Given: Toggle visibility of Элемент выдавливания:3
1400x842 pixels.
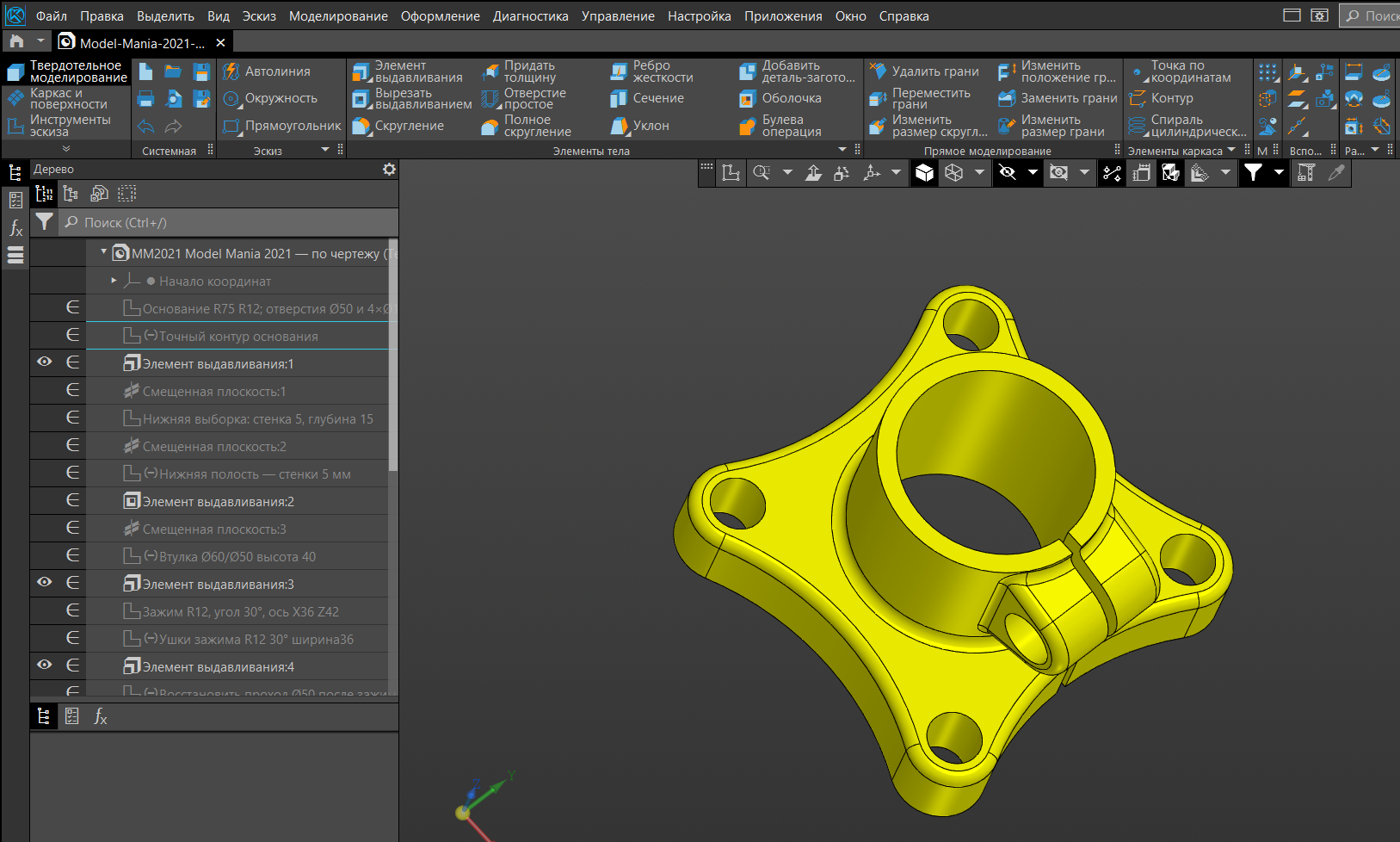Looking at the screenshot, I should pyautogui.click(x=45, y=583).
